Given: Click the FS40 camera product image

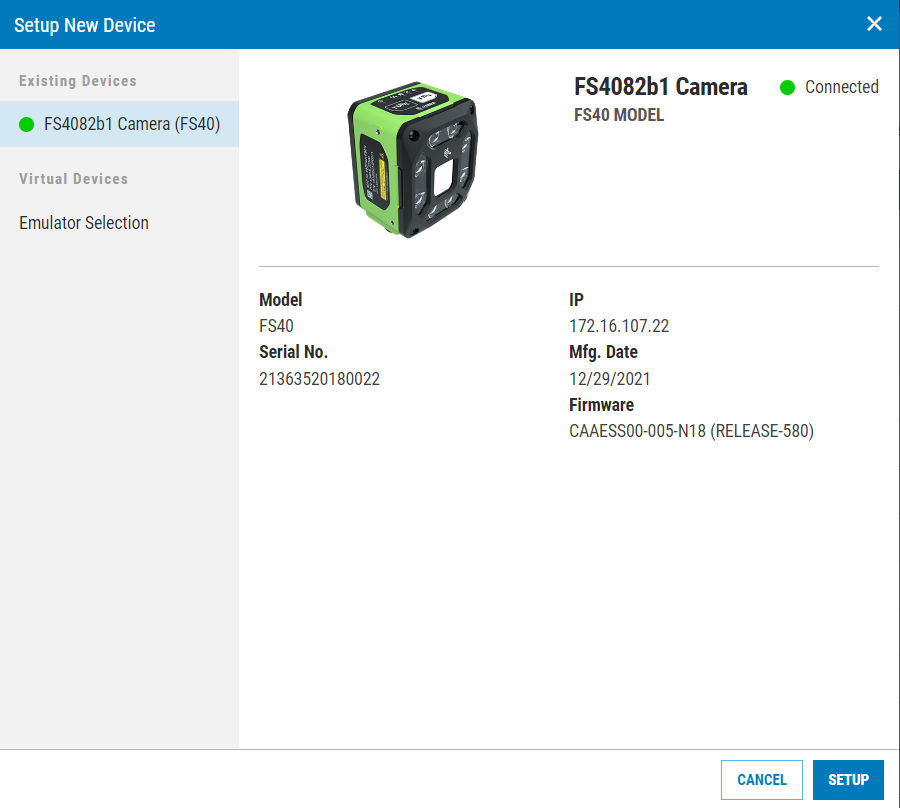Looking at the screenshot, I should 412,160.
